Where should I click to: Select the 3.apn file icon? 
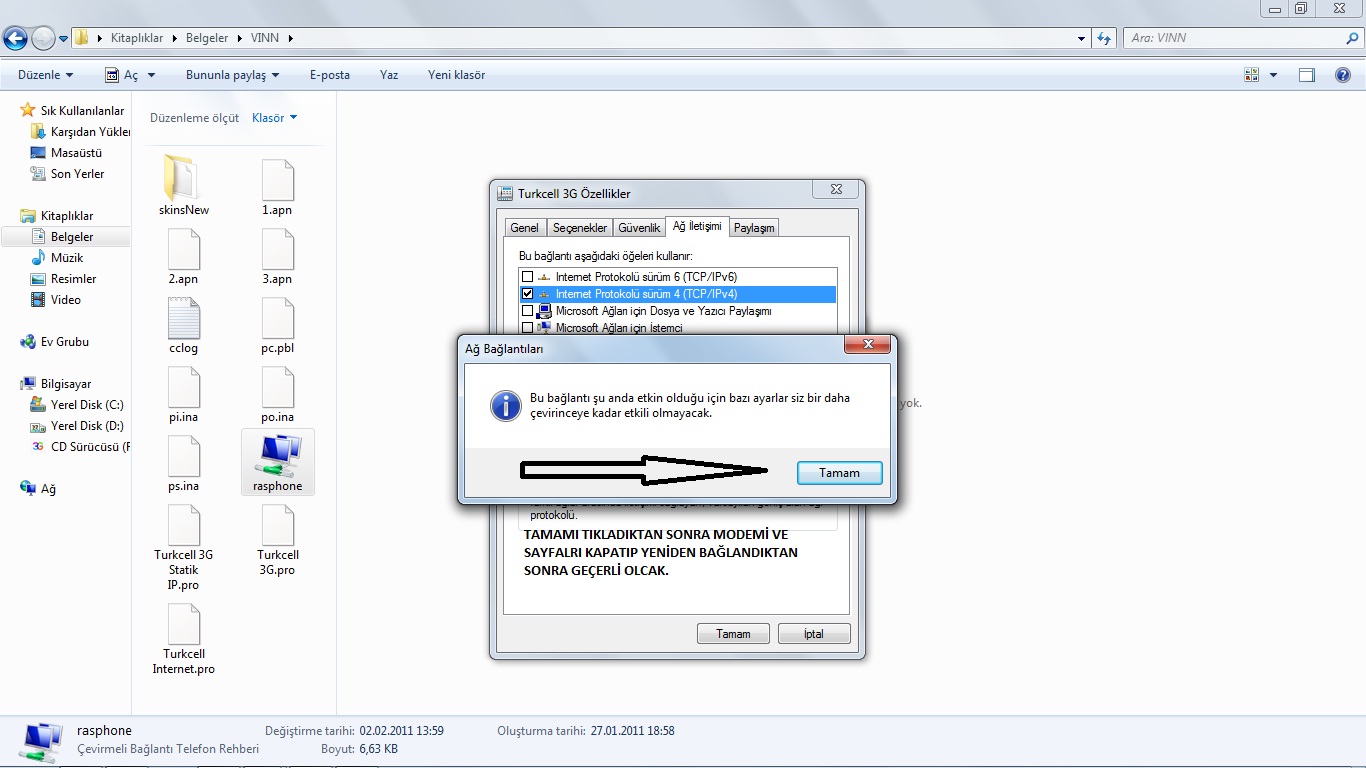click(x=277, y=249)
